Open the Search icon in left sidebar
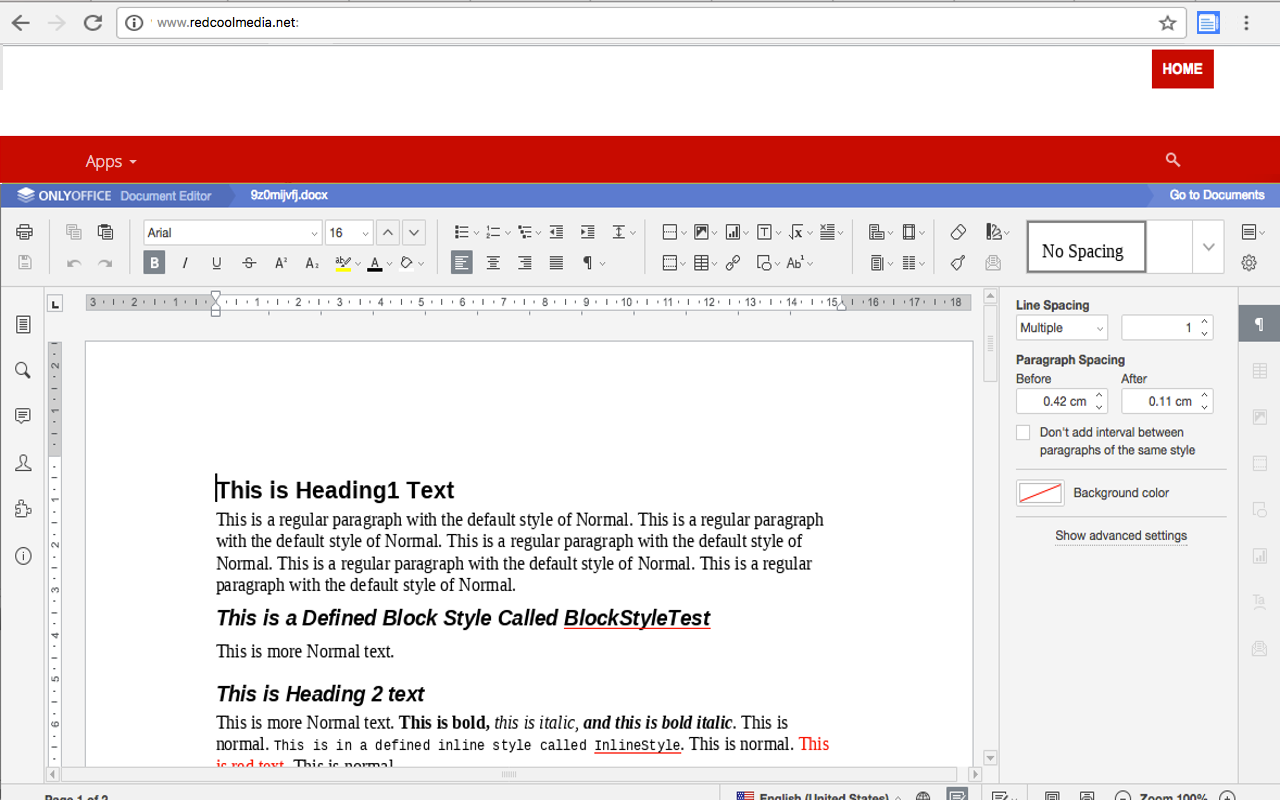Screen dimensions: 1280x800 [23, 370]
